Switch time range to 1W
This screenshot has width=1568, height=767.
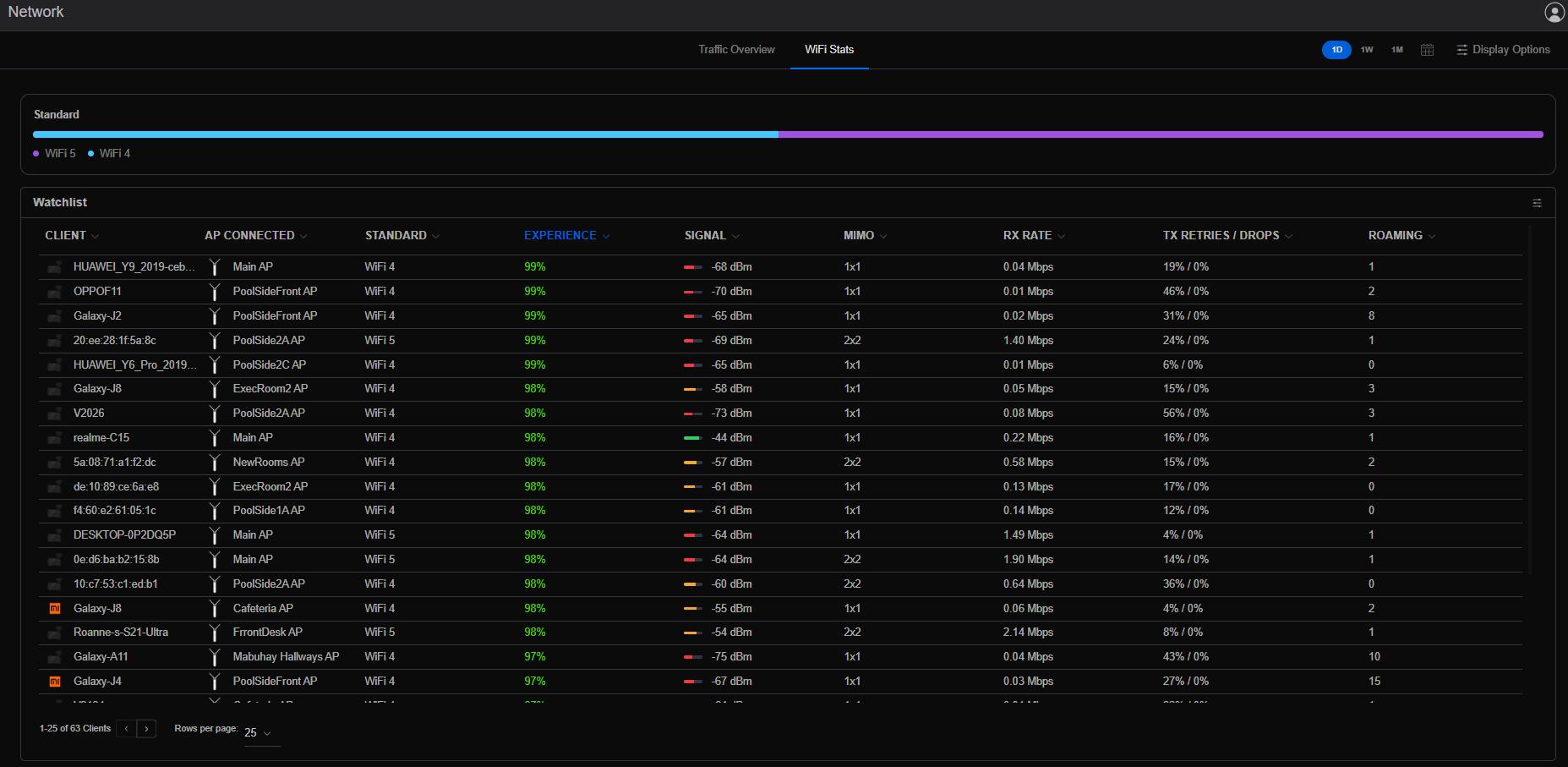pyautogui.click(x=1367, y=50)
